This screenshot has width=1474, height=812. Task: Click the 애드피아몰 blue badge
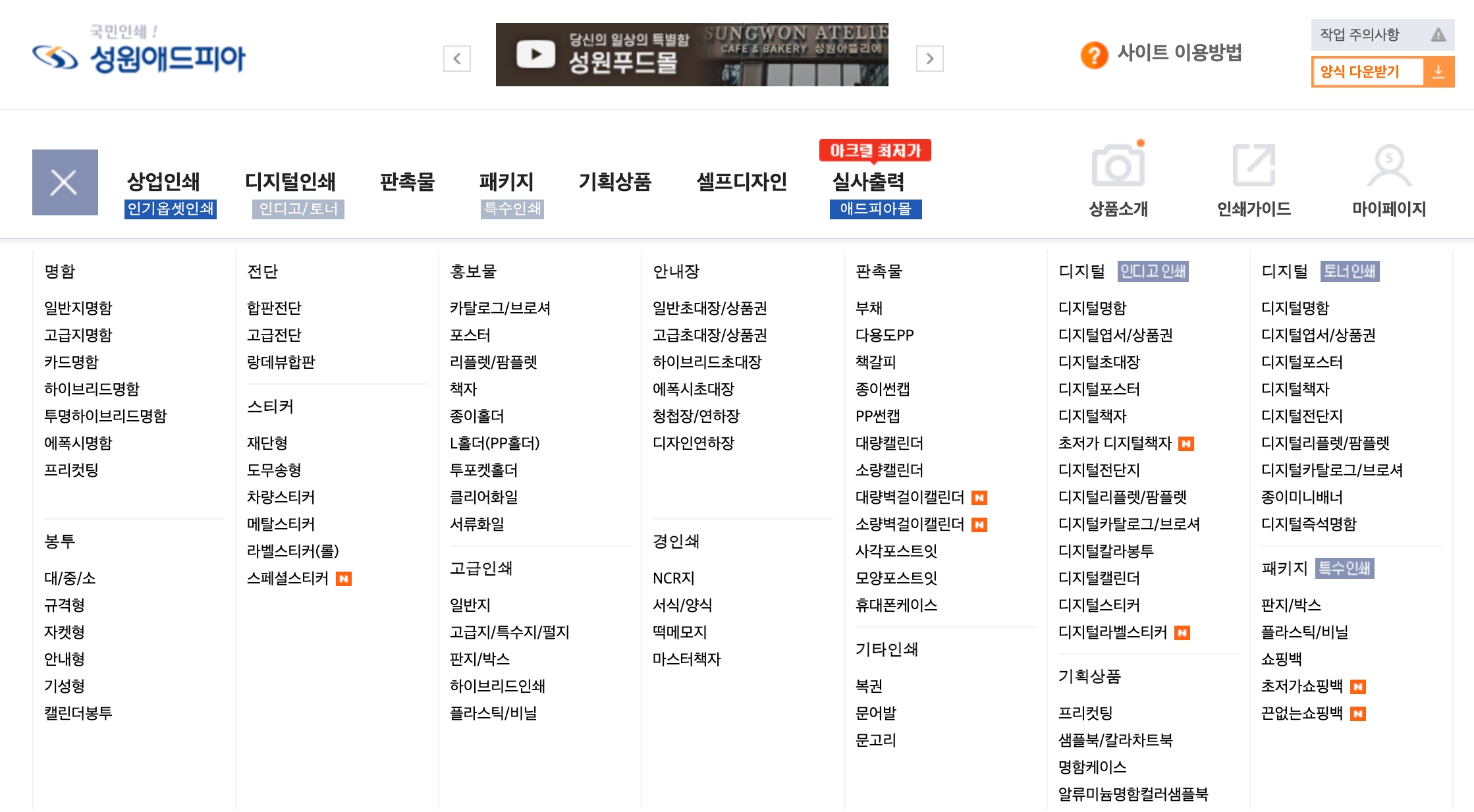[x=875, y=209]
